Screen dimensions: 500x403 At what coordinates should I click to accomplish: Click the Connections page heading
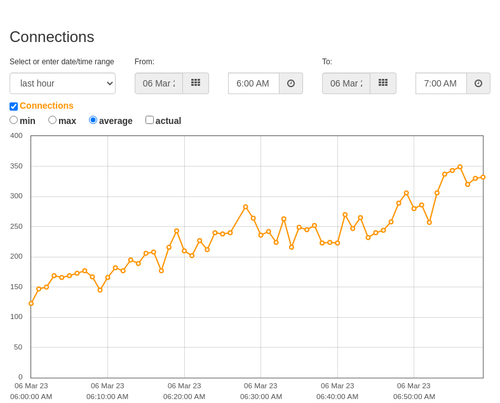tap(52, 37)
